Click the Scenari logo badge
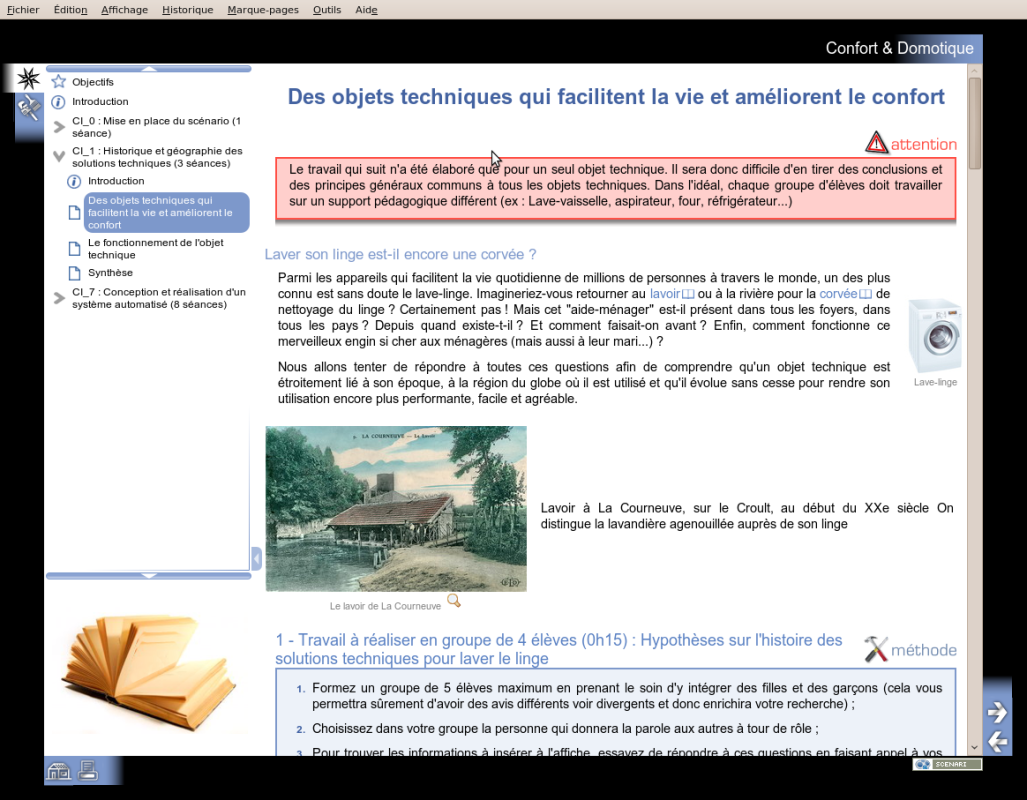 [x=947, y=764]
